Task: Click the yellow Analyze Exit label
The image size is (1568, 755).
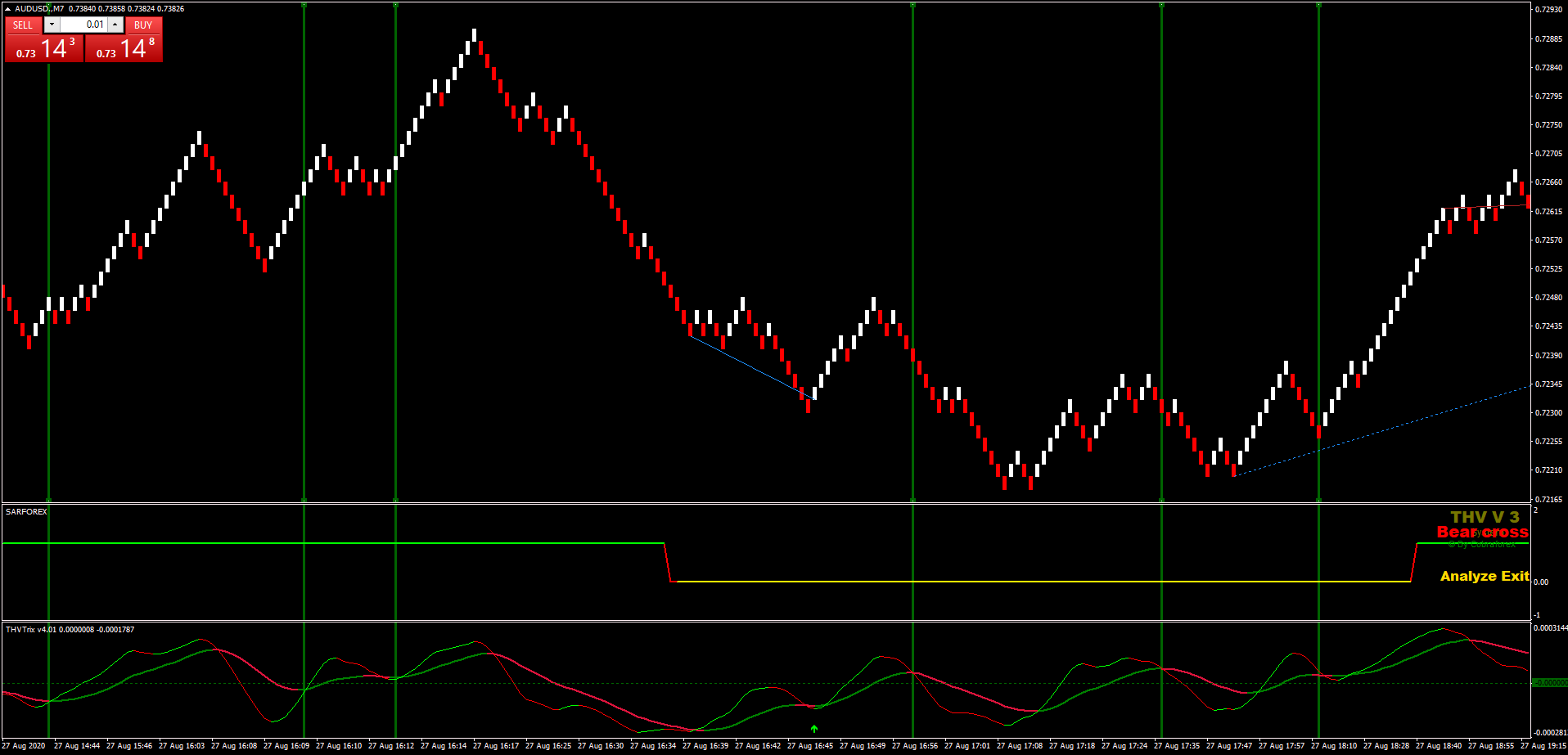Action: tap(1485, 577)
